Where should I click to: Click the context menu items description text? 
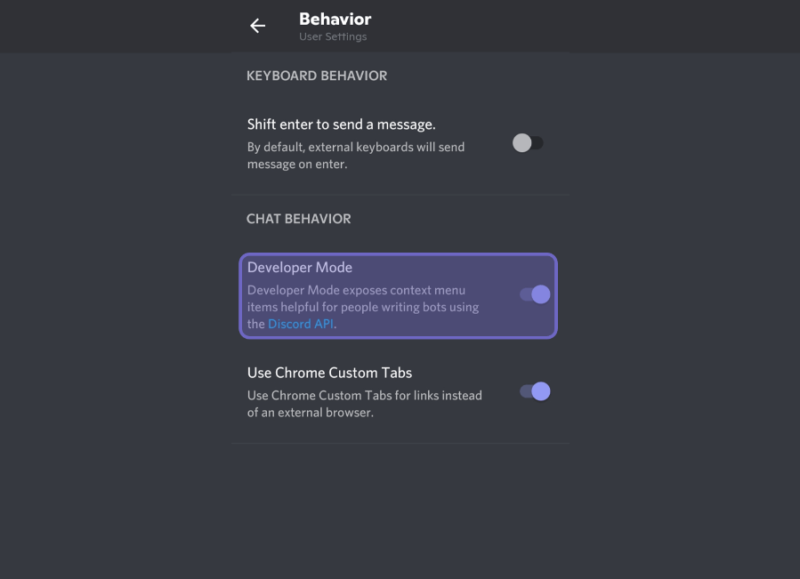pos(363,307)
